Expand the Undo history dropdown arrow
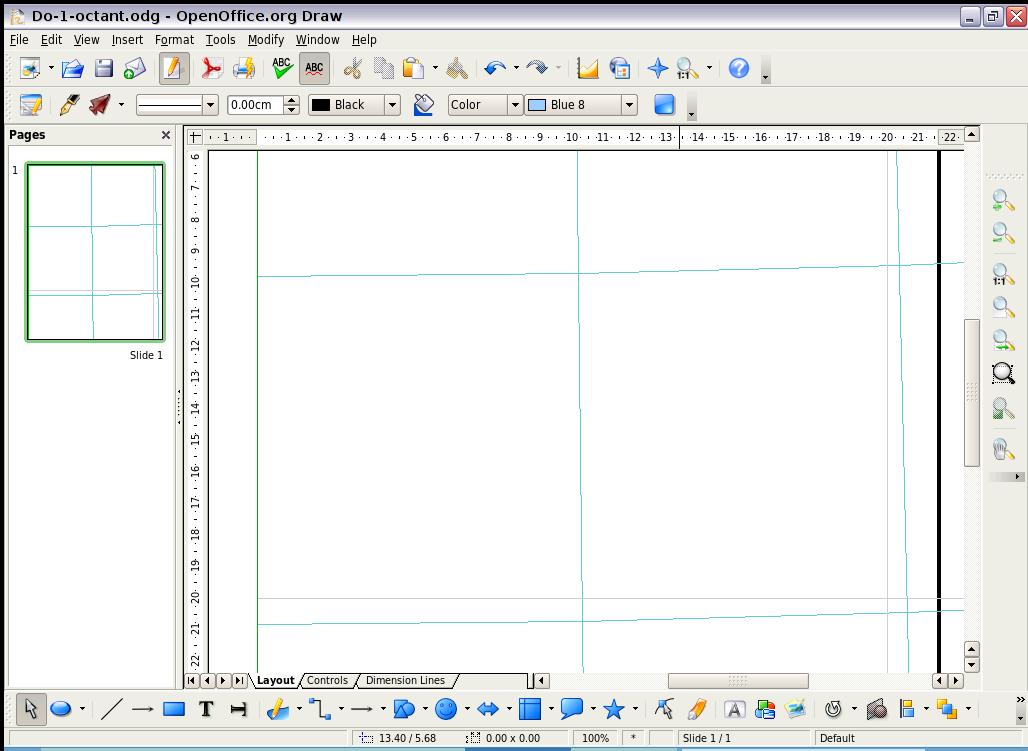The height and width of the screenshot is (751, 1028). pos(516,68)
